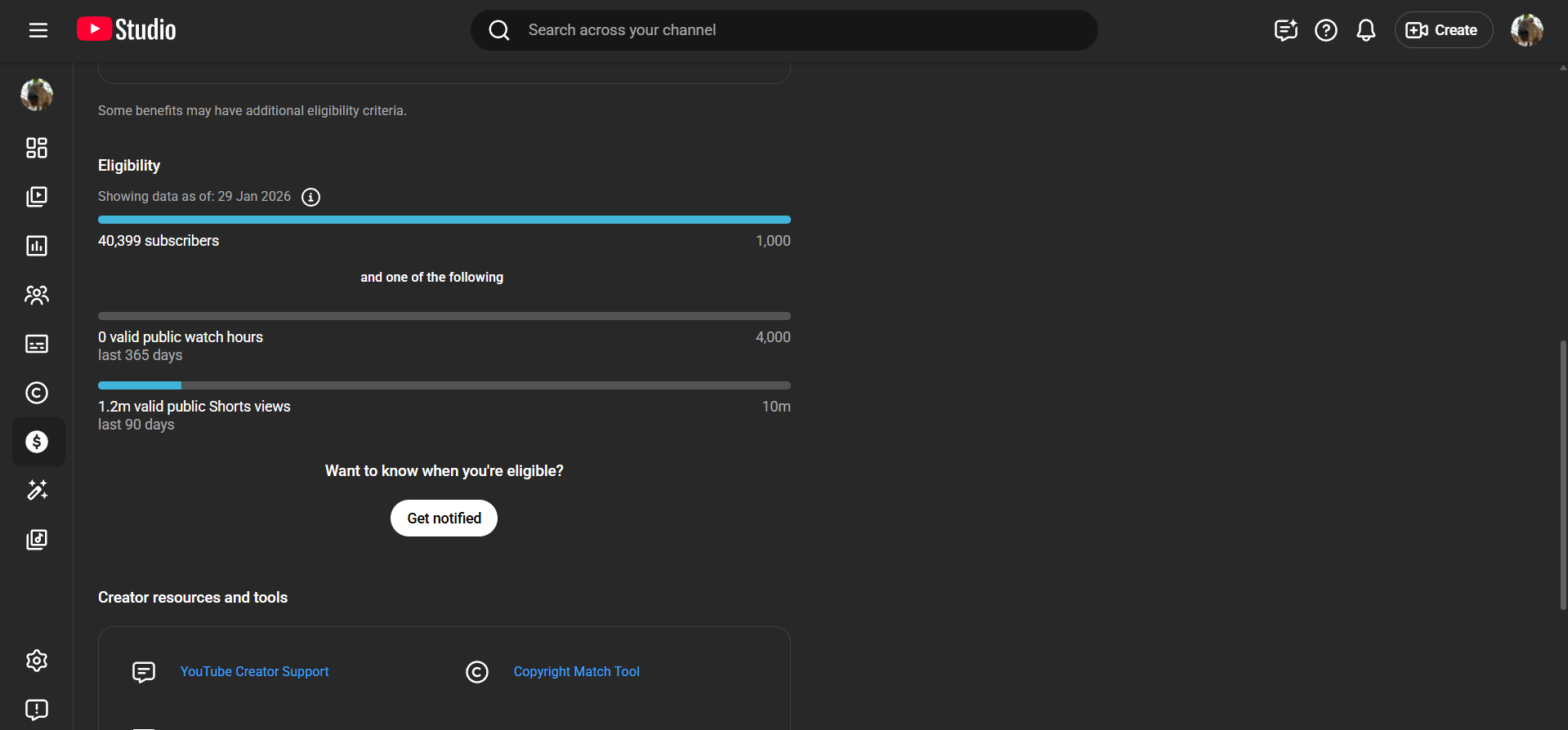The image size is (1568, 730).
Task: Expand the Create button menu
Action: coord(1442,30)
